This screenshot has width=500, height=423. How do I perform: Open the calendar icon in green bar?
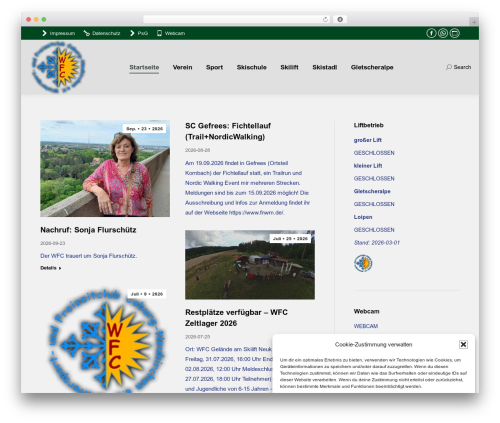(x=455, y=33)
